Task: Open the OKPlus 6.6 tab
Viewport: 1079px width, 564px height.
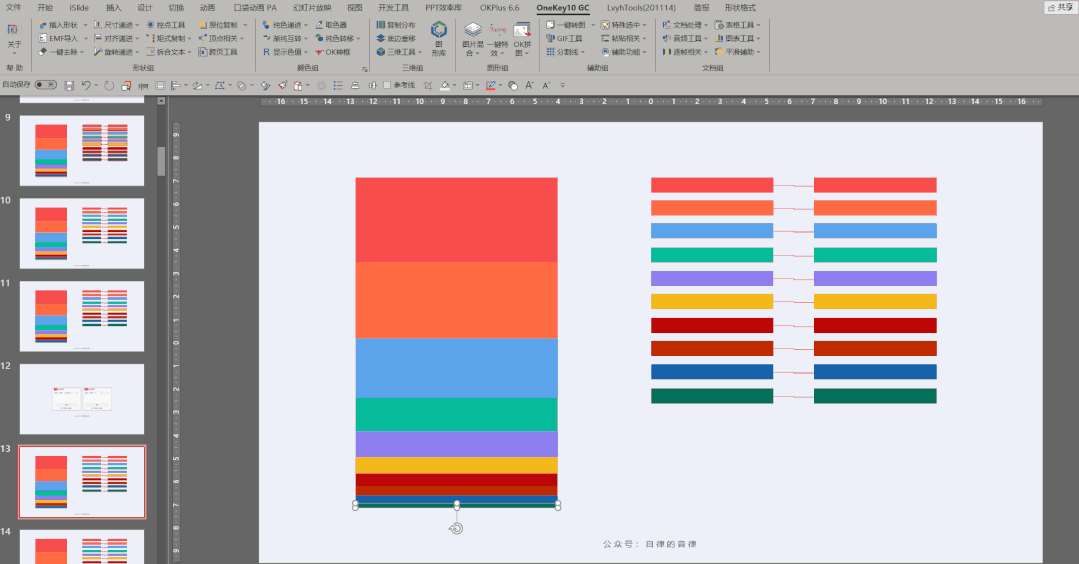Action: (x=500, y=8)
